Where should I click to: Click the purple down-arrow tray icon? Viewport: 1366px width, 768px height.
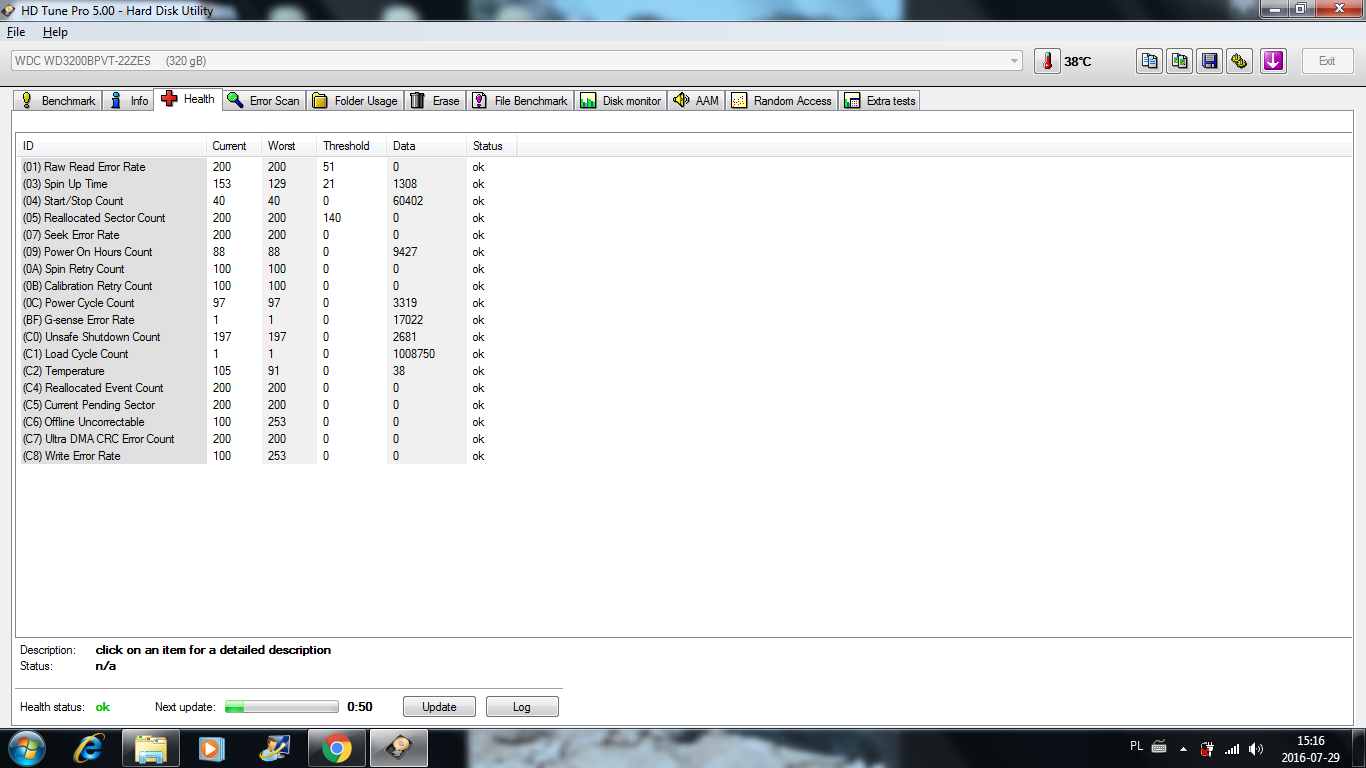click(x=1272, y=61)
